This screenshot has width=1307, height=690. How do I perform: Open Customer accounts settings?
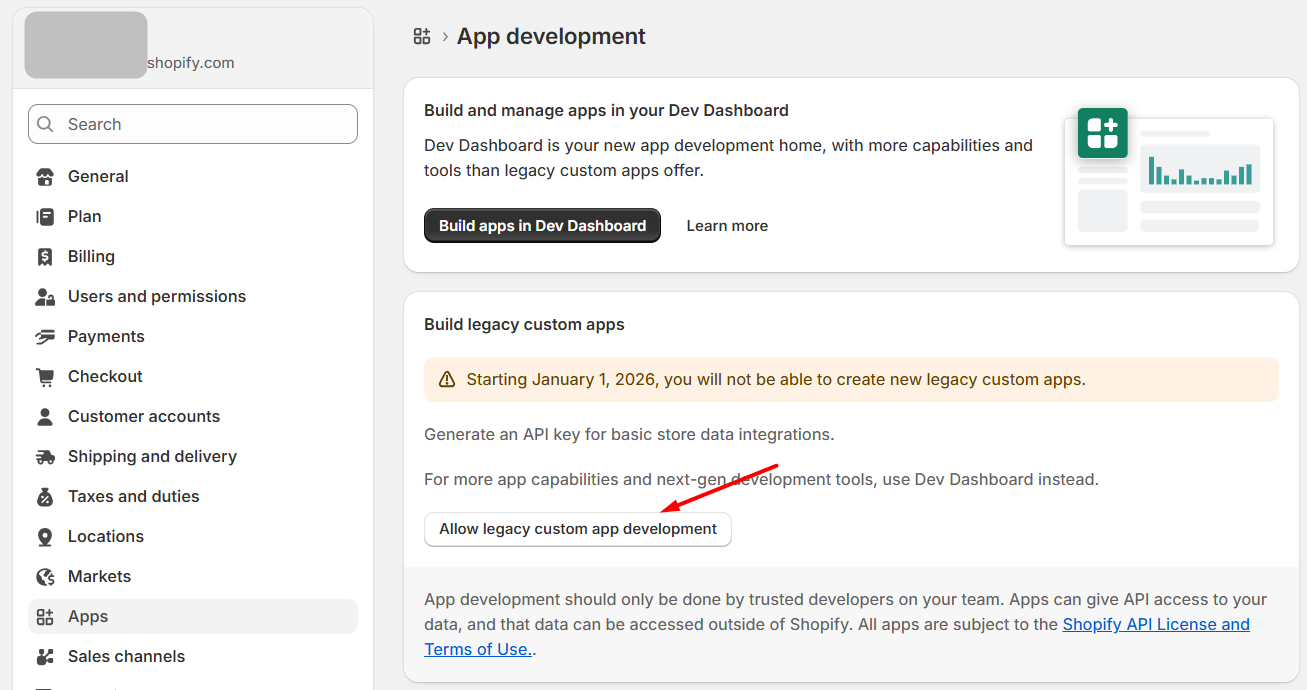[x=143, y=416]
